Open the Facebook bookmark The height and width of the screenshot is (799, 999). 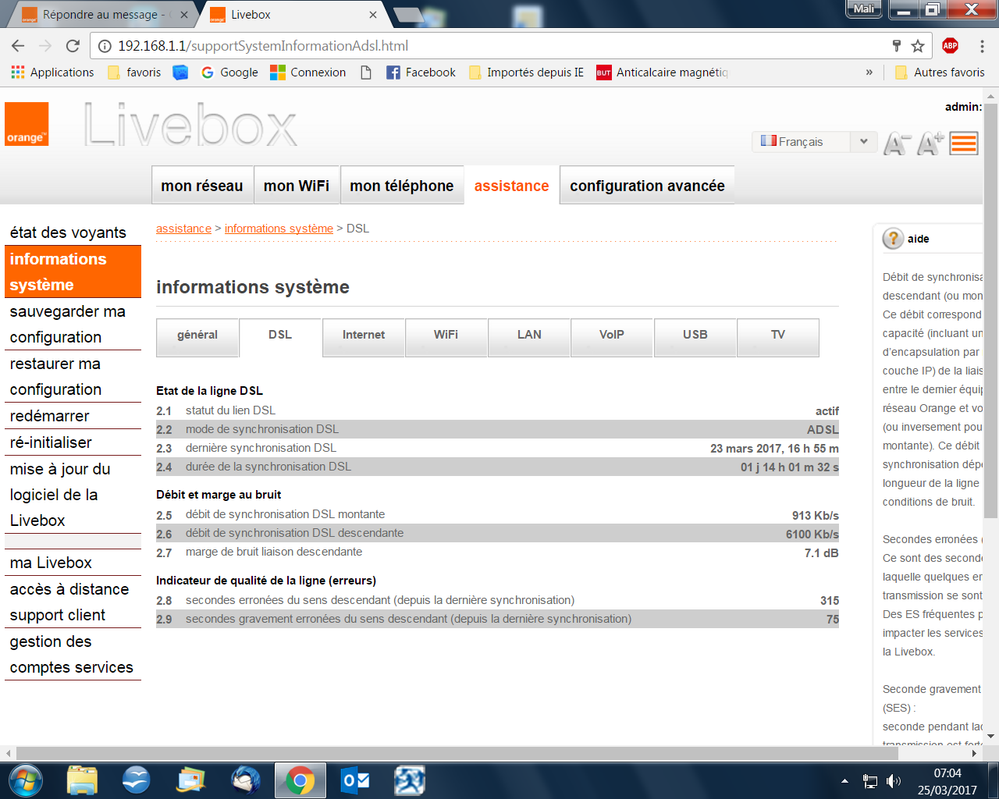(420, 73)
